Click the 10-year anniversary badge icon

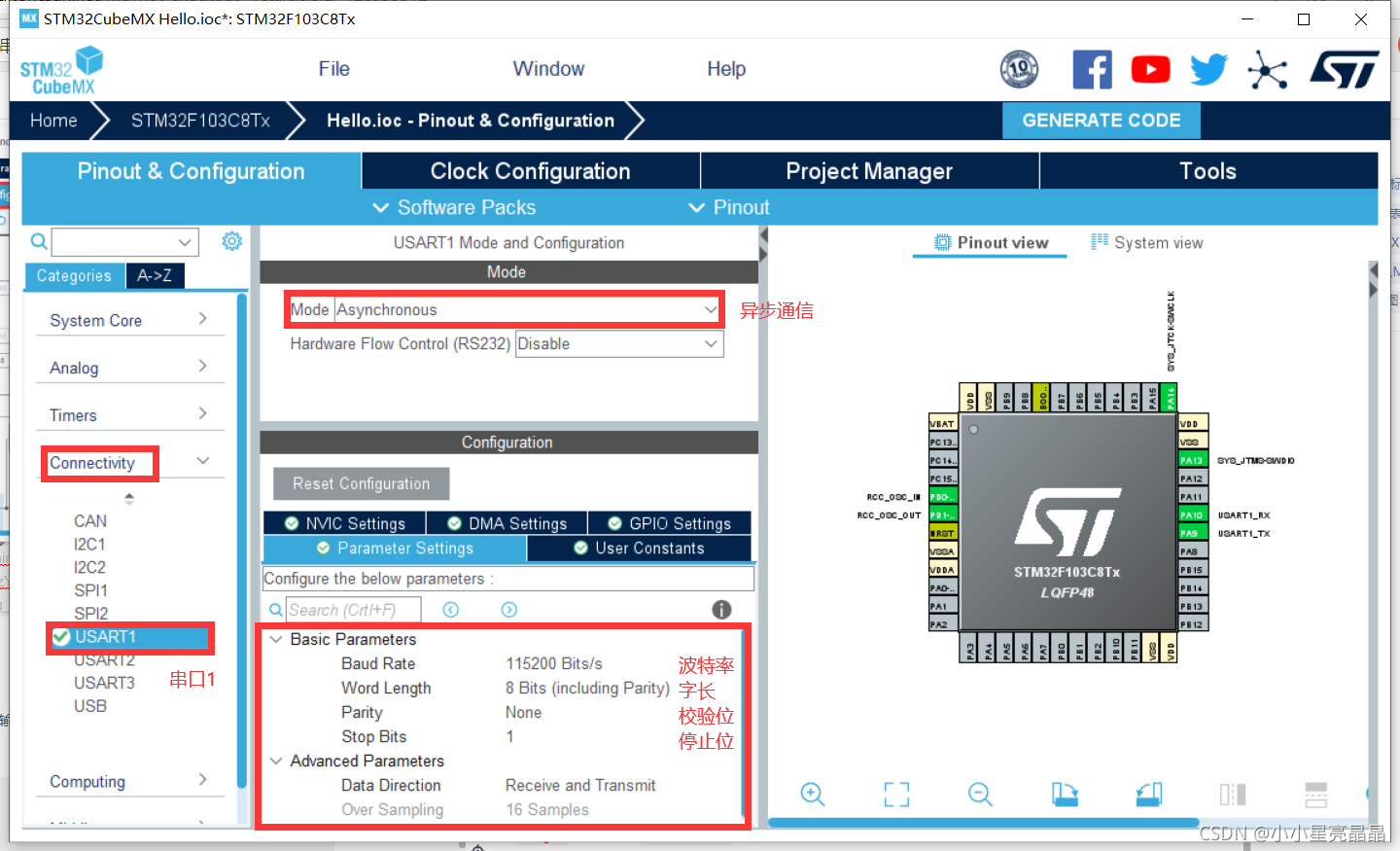pos(1019,69)
